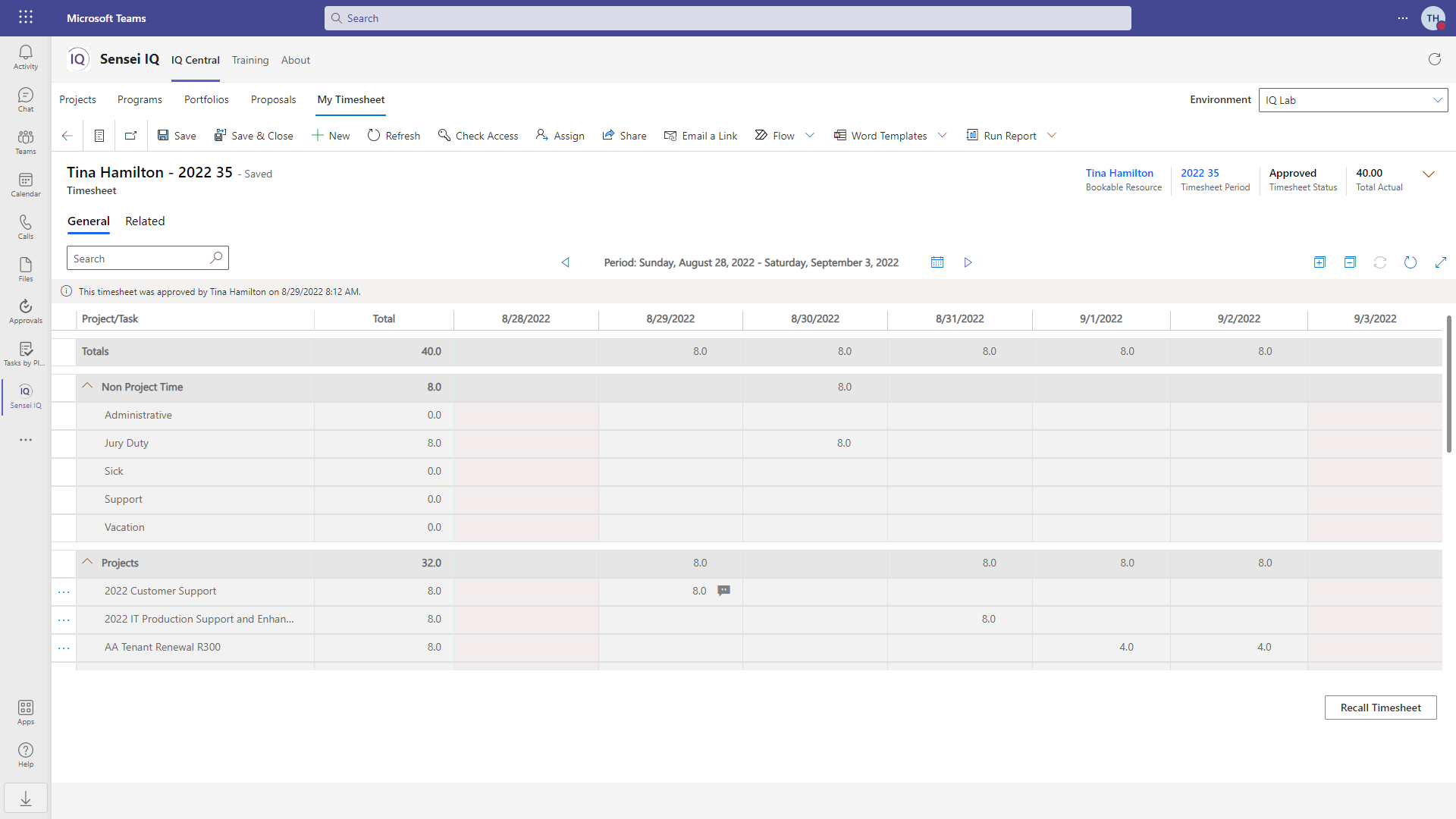Open Chat in the Teams sidebar

25,99
